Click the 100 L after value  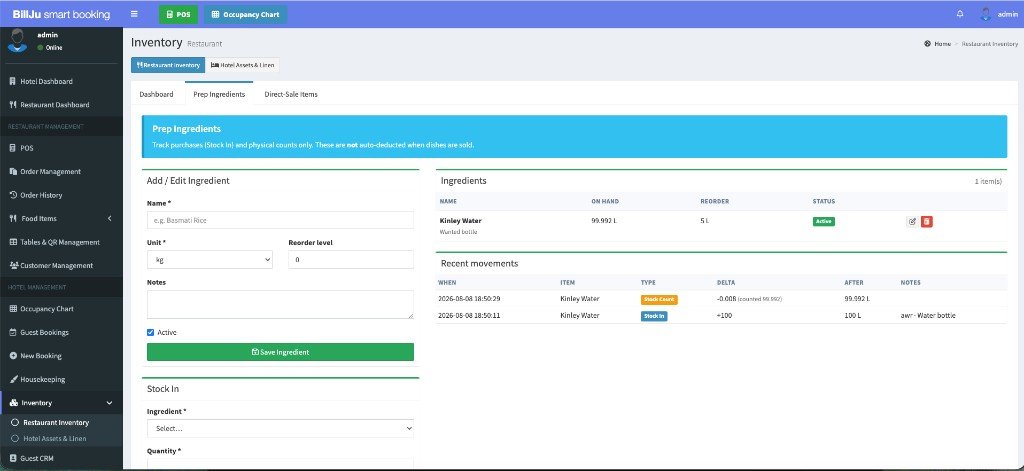(x=854, y=316)
